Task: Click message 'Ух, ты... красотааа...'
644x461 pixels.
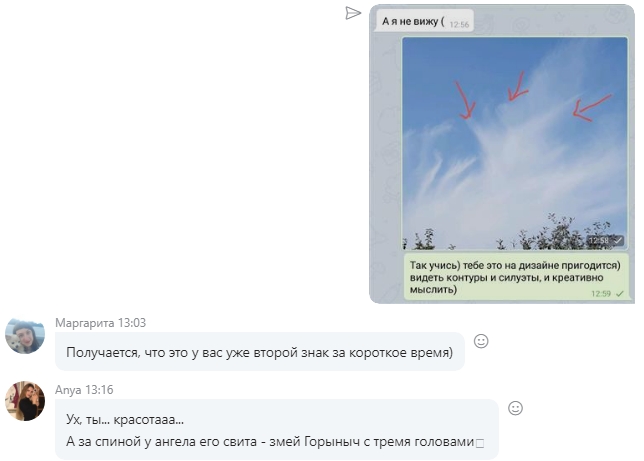Action: (x=125, y=420)
